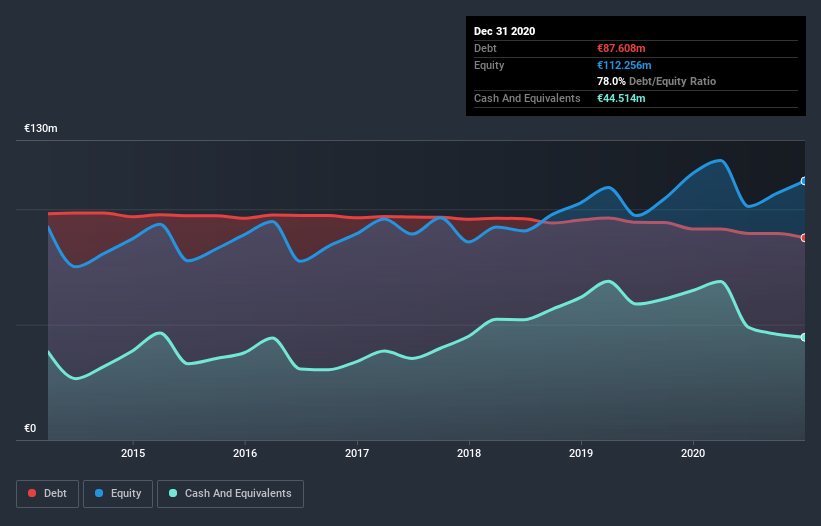Click the 2020 x-axis label
The height and width of the screenshot is (526, 821).
tap(693, 453)
